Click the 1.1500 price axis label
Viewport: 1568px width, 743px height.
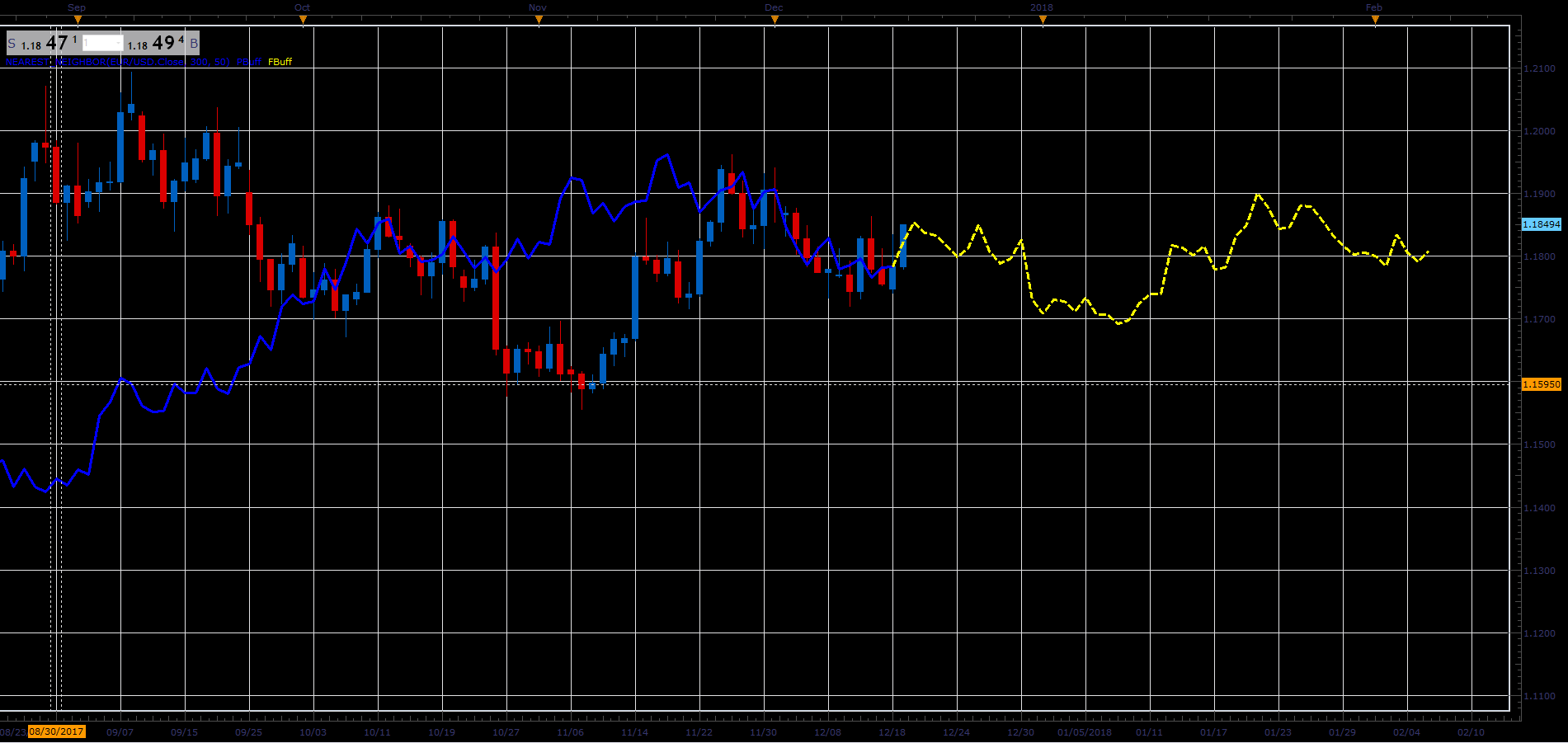coord(1539,445)
